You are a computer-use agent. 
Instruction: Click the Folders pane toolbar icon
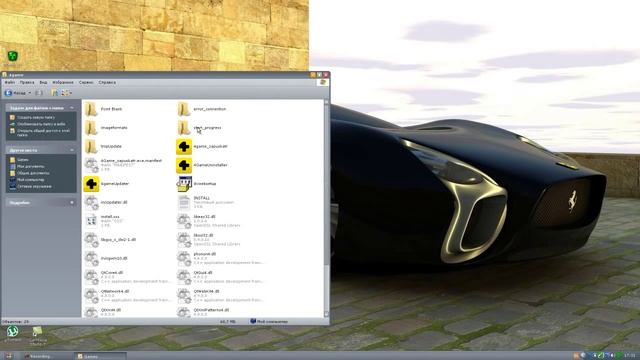[54, 93]
